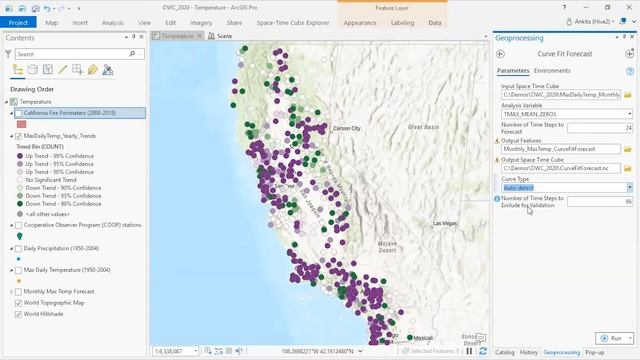Viewport: 640px width, 360px height.
Task: Select the List By Selection icon
Action: (x=48, y=69)
